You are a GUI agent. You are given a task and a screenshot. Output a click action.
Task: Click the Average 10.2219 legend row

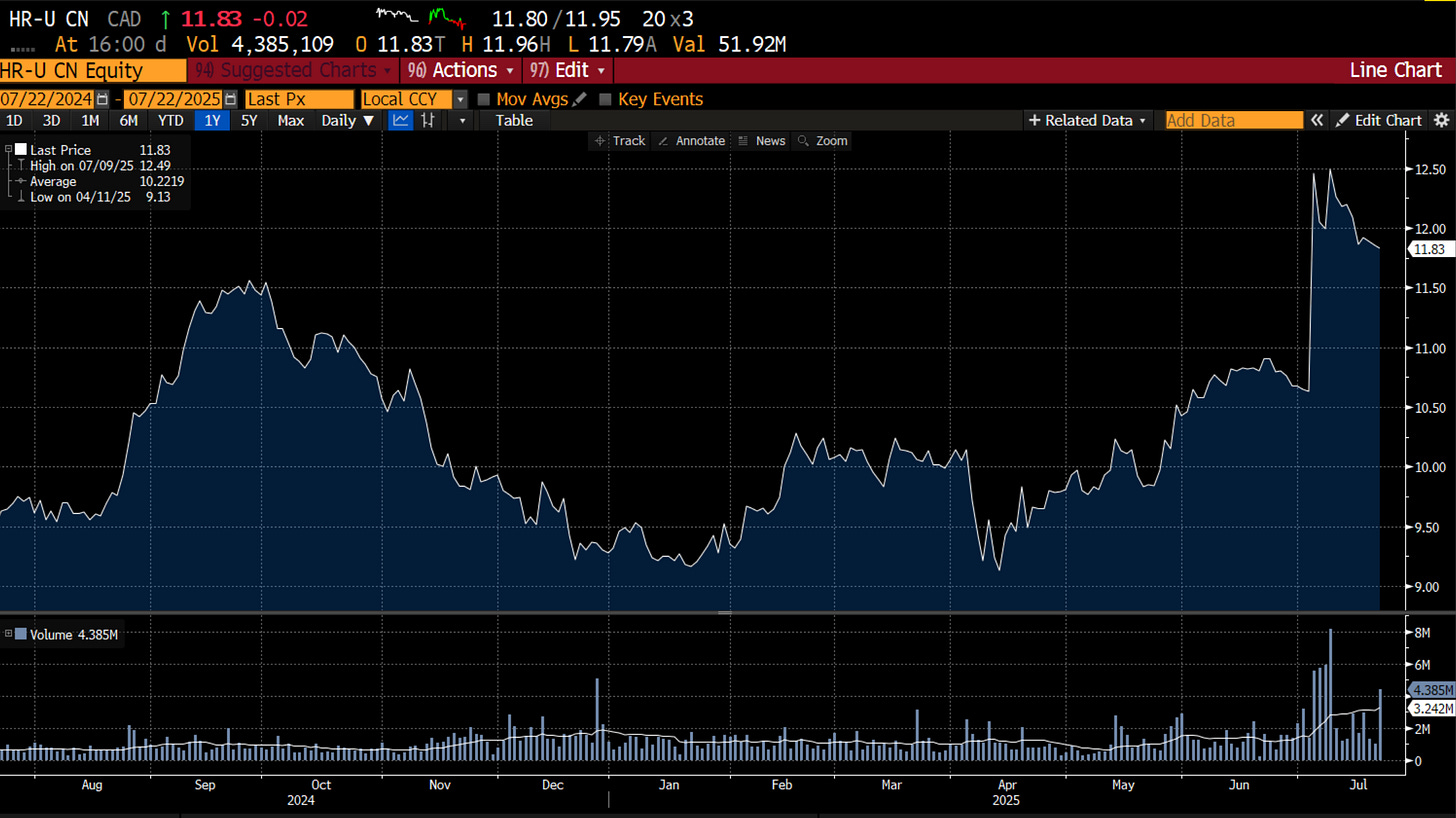(x=99, y=181)
